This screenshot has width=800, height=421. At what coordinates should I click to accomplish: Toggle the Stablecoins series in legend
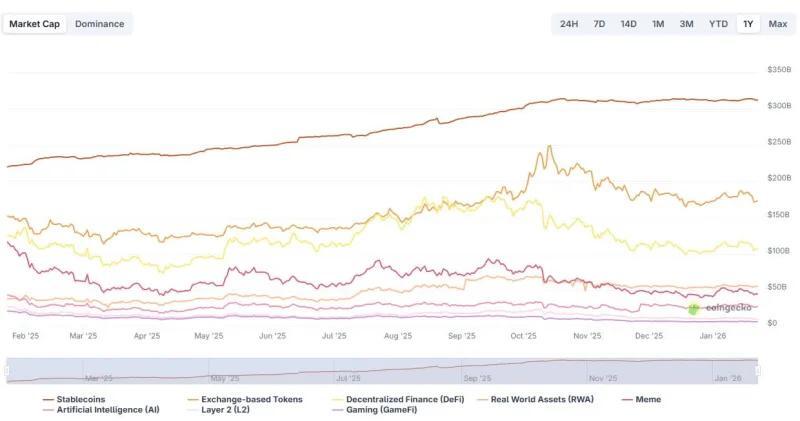[x=82, y=399]
